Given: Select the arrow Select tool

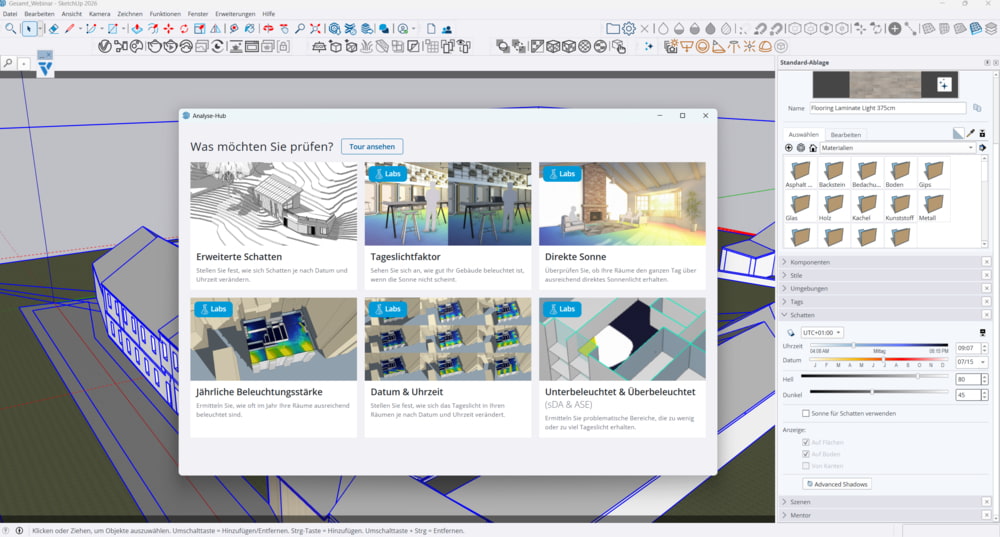Looking at the screenshot, I should pyautogui.click(x=29, y=29).
